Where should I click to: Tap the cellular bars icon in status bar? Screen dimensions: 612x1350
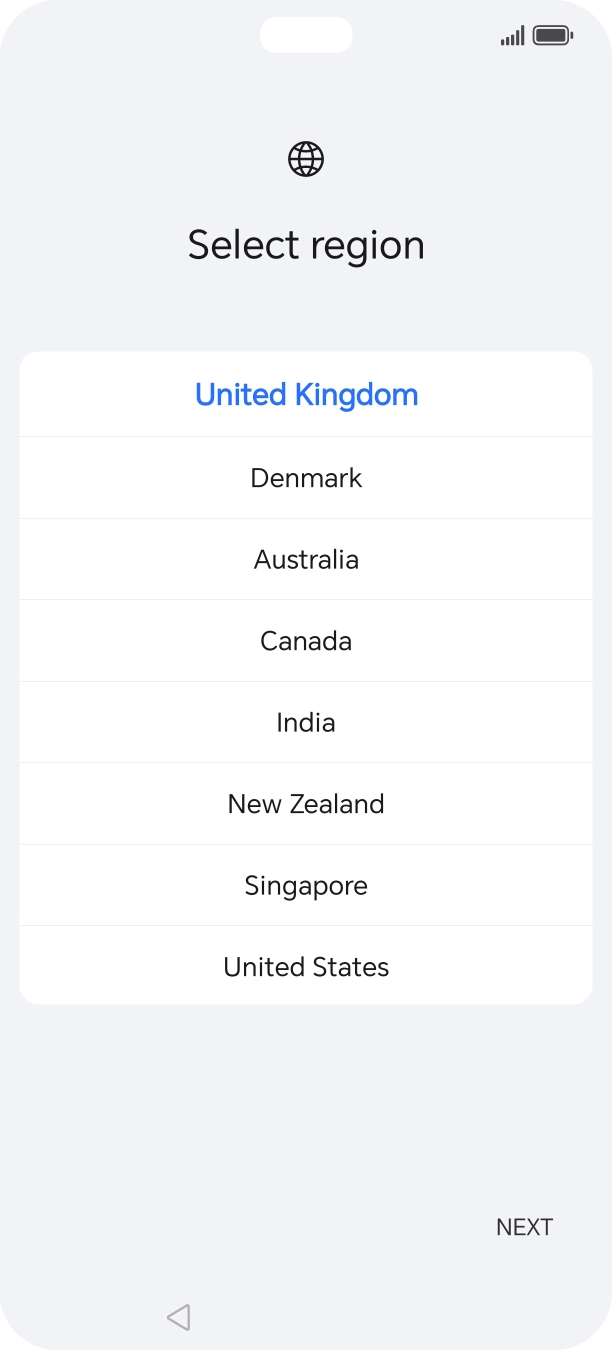[x=511, y=34]
